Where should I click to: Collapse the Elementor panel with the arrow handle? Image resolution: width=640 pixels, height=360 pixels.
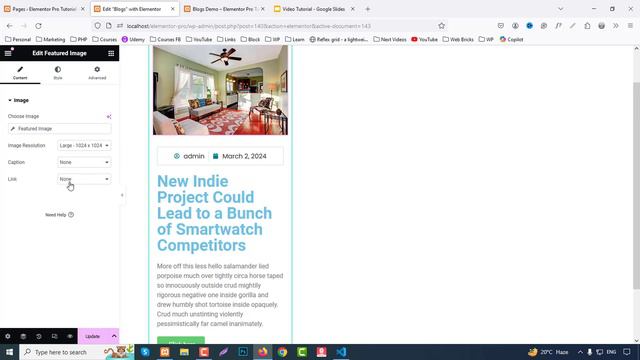pyautogui.click(x=122, y=195)
